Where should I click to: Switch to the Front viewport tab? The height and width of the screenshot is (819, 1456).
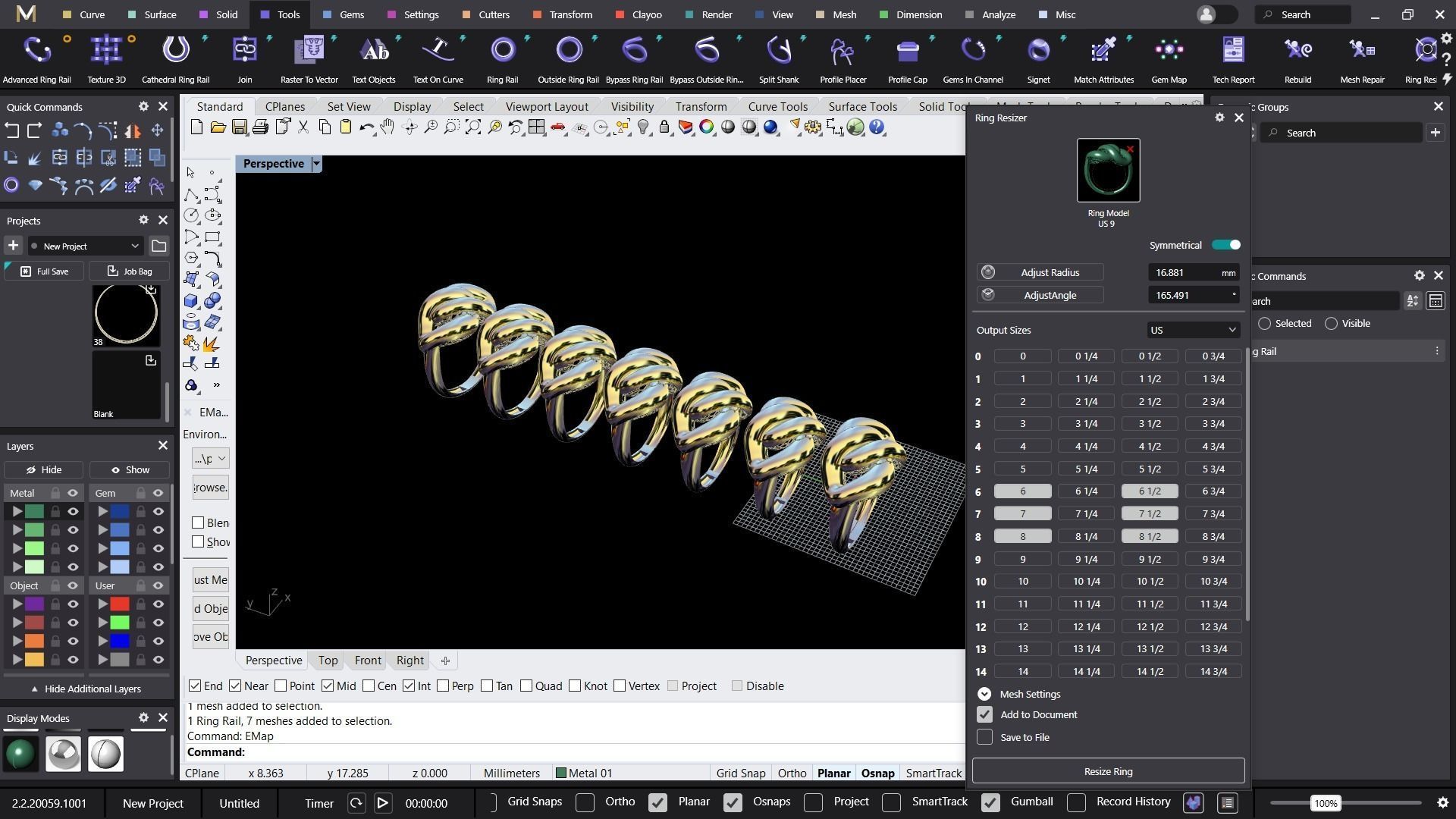point(368,661)
